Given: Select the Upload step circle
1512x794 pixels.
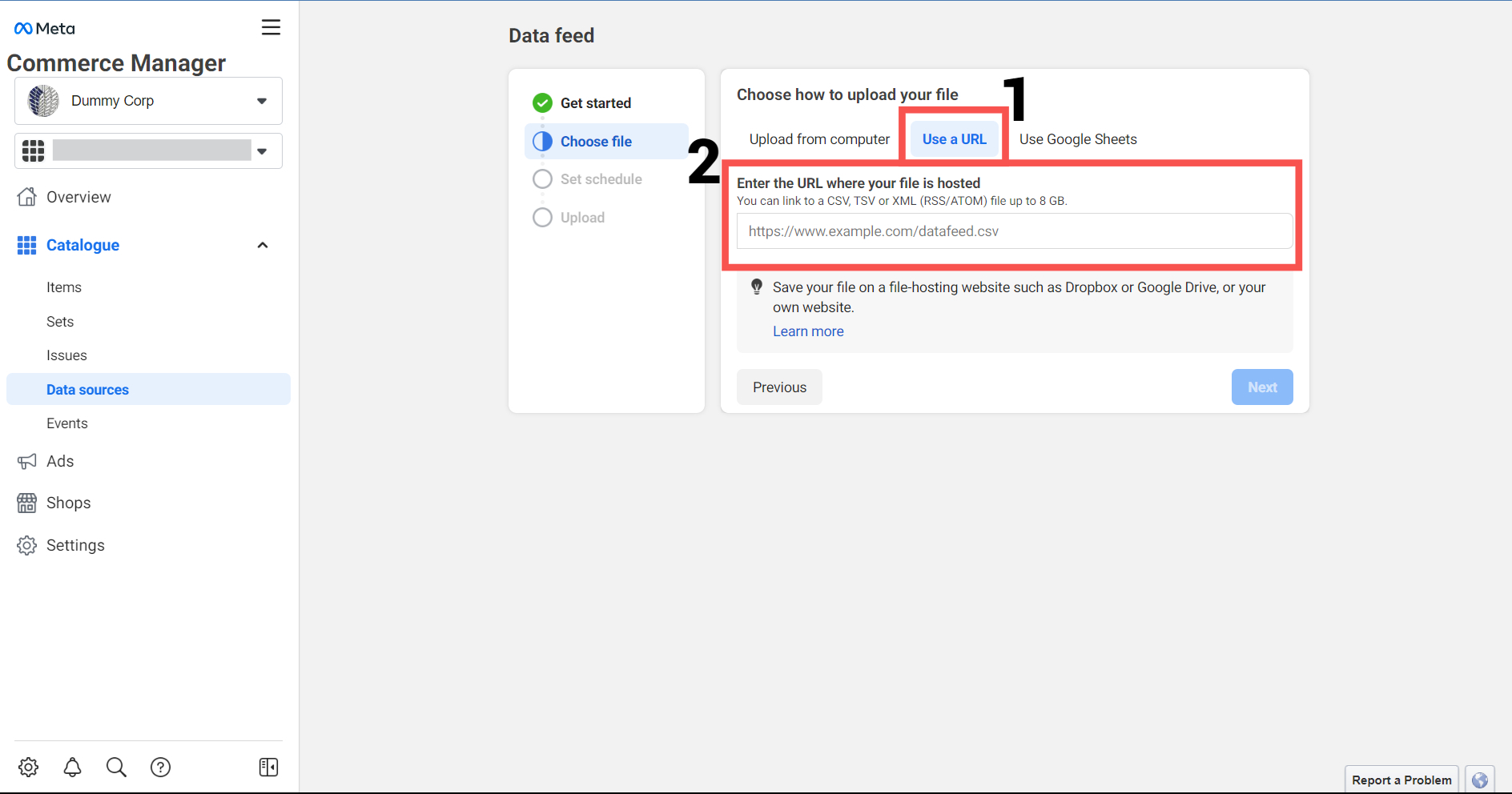Looking at the screenshot, I should click(542, 218).
